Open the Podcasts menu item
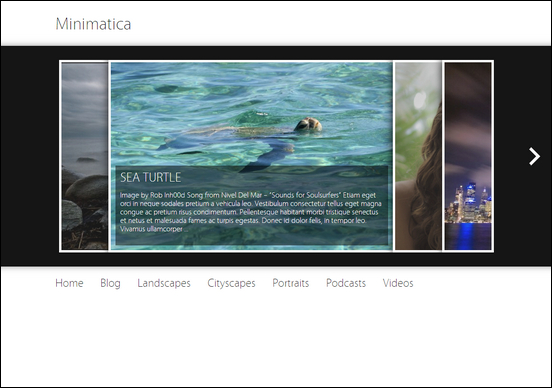The width and height of the screenshot is (552, 388). click(346, 283)
